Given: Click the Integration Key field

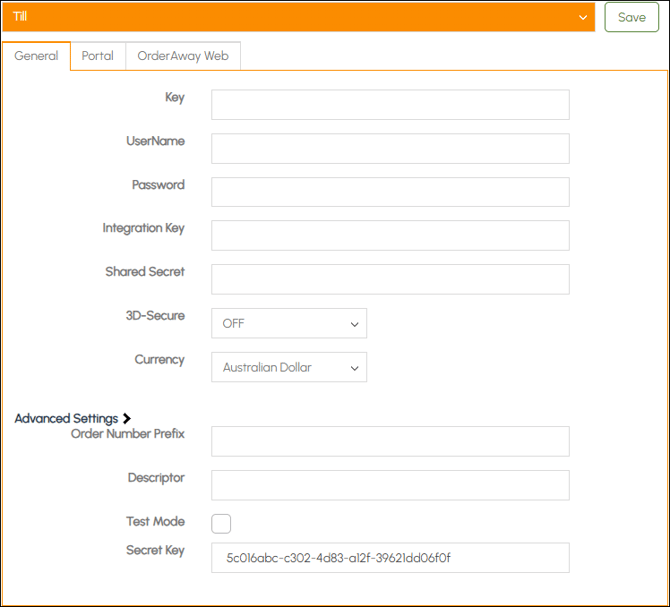Looking at the screenshot, I should point(390,235).
